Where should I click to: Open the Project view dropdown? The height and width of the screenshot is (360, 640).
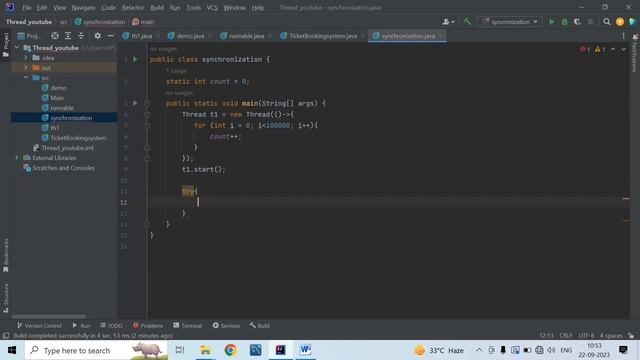click(x=29, y=36)
